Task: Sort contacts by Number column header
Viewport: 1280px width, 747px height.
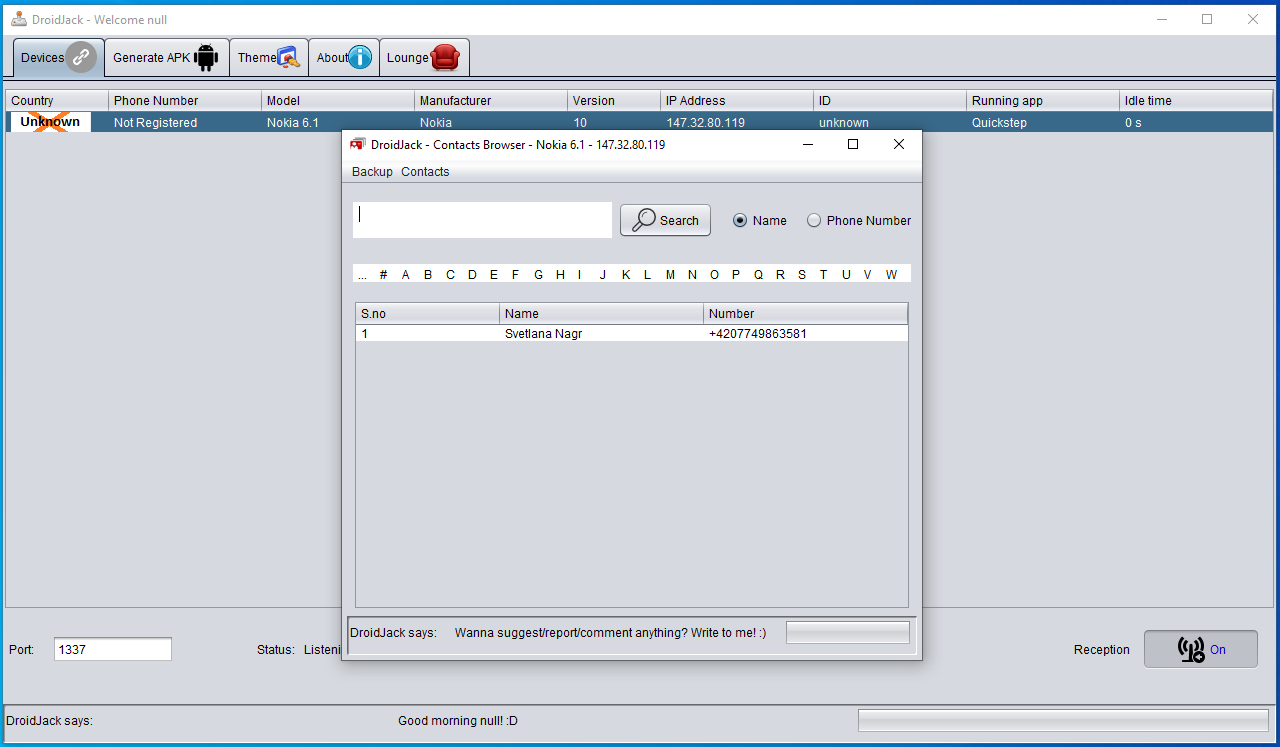Action: click(806, 314)
